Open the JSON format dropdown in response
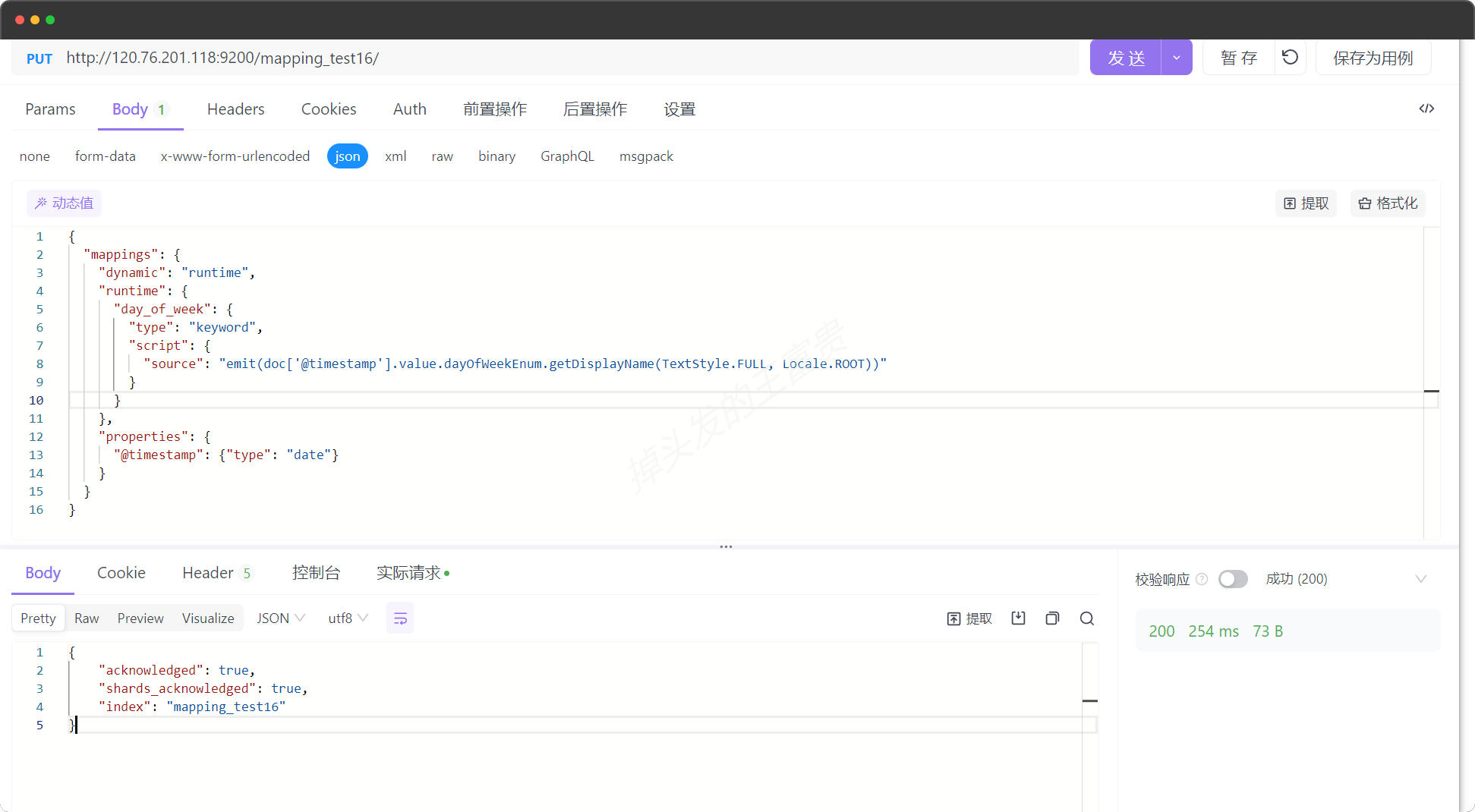 pos(281,618)
